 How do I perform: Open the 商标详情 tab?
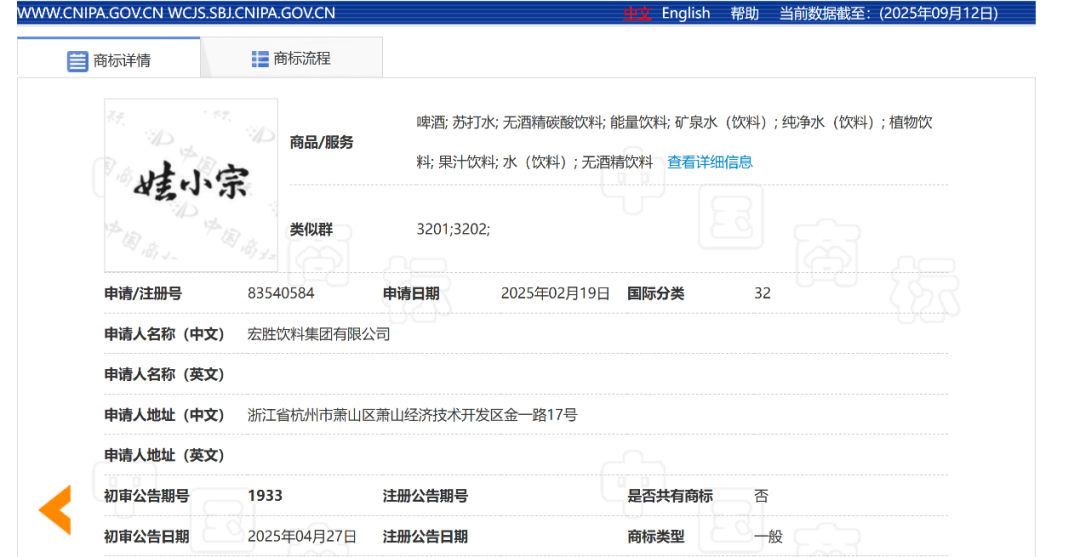(109, 60)
